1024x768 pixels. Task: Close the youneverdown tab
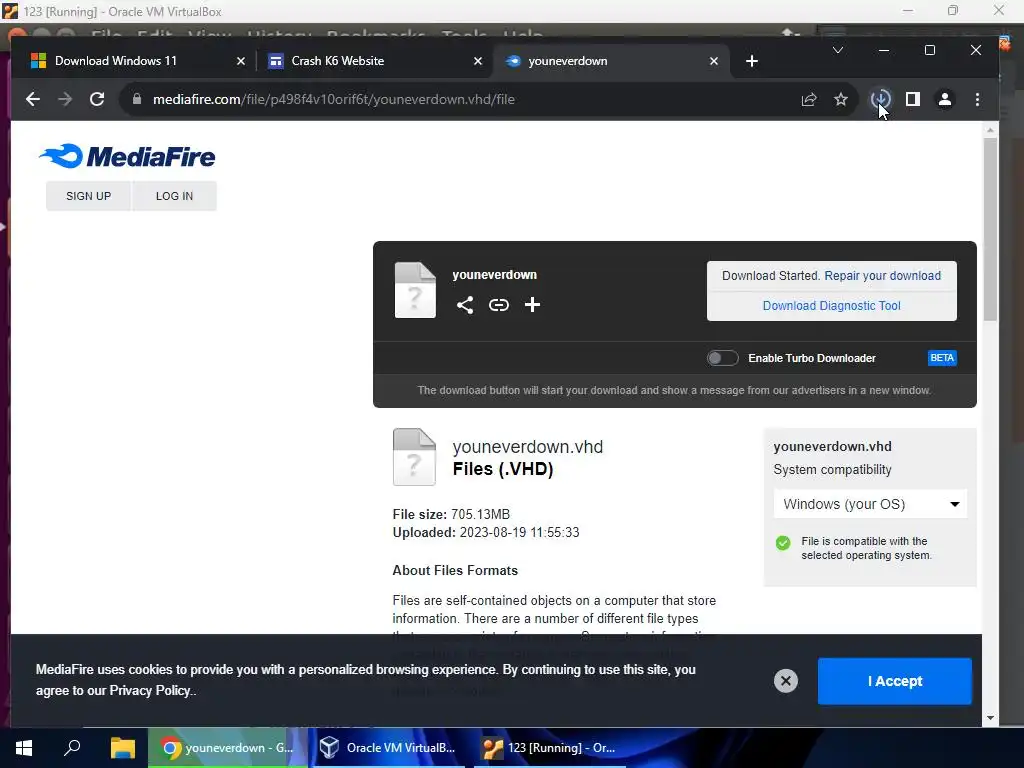click(x=714, y=61)
